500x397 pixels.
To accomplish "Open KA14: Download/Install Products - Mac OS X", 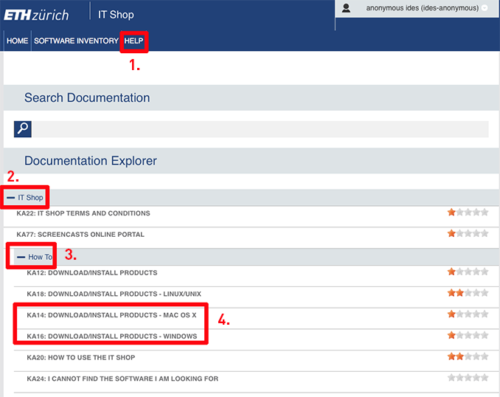I will pos(112,315).
